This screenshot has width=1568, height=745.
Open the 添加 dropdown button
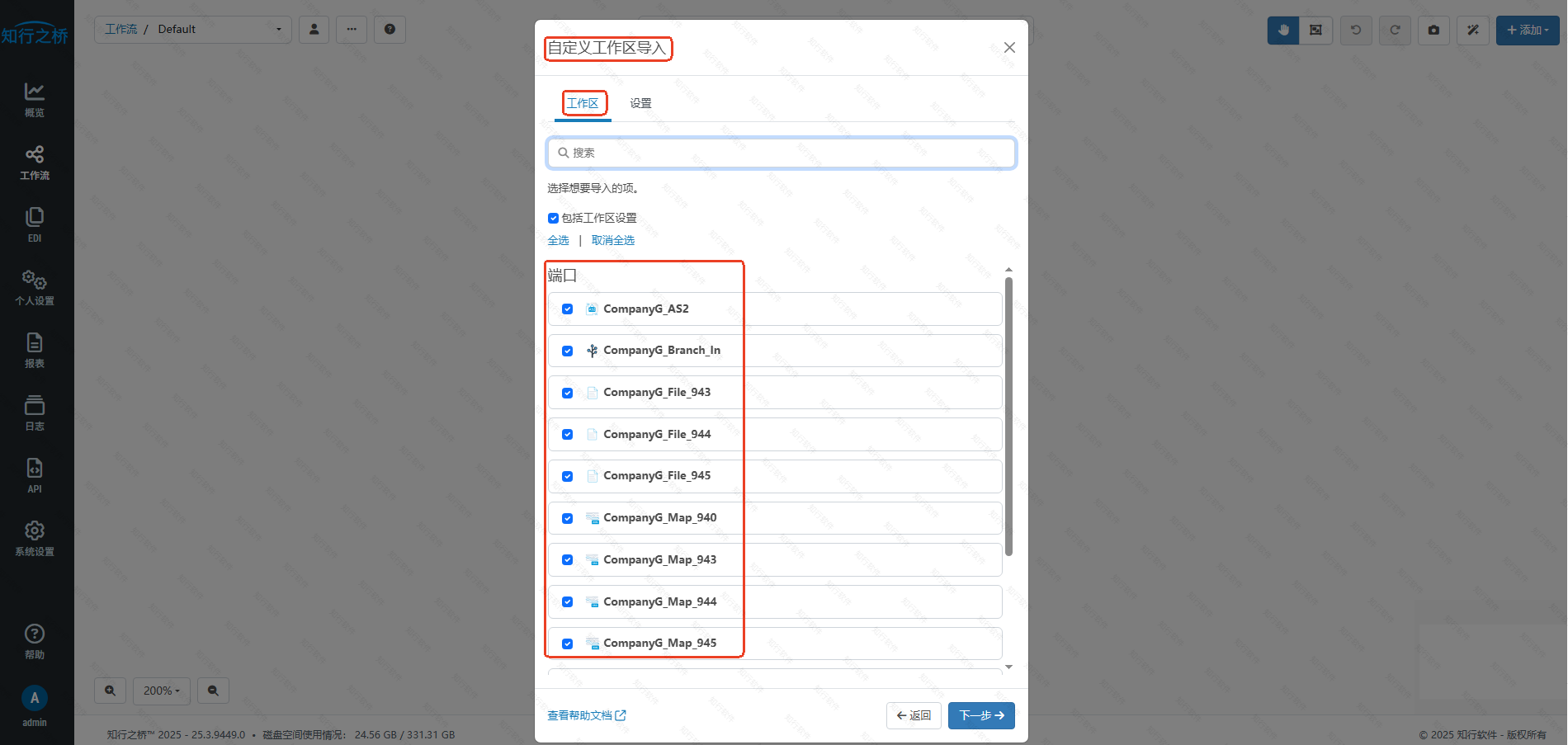pos(1527,30)
